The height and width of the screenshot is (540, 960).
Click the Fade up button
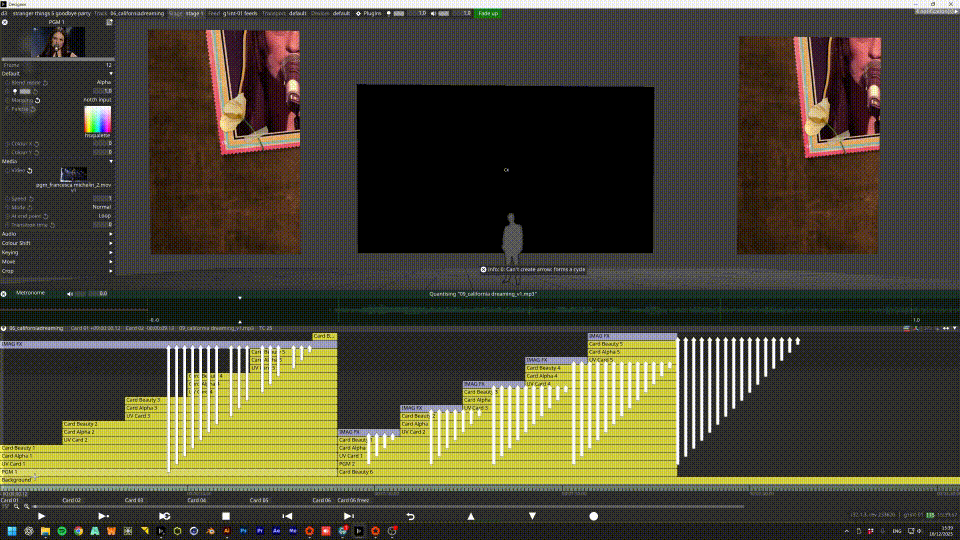coord(488,13)
